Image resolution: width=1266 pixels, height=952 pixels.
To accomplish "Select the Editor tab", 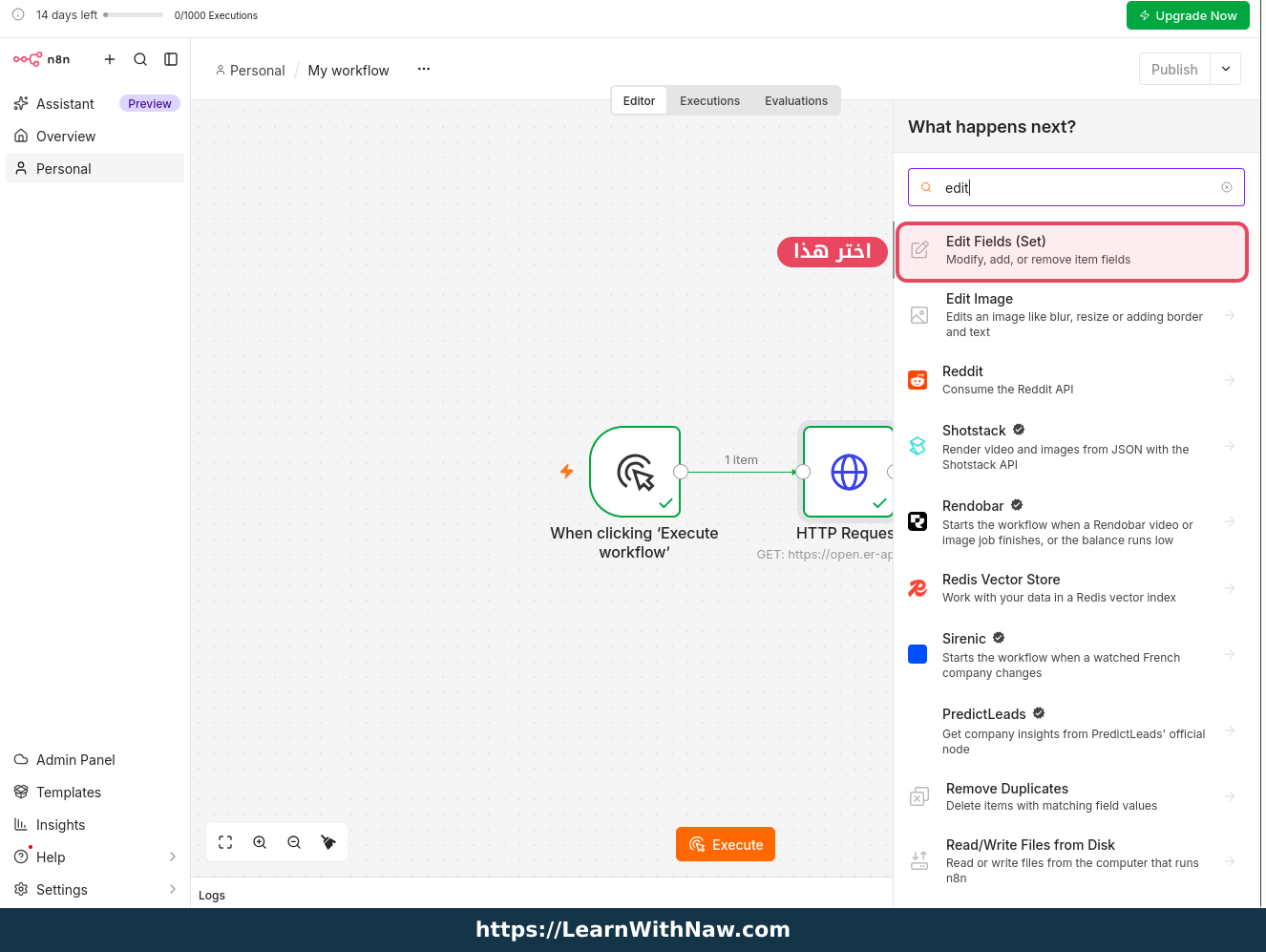I will click(639, 100).
